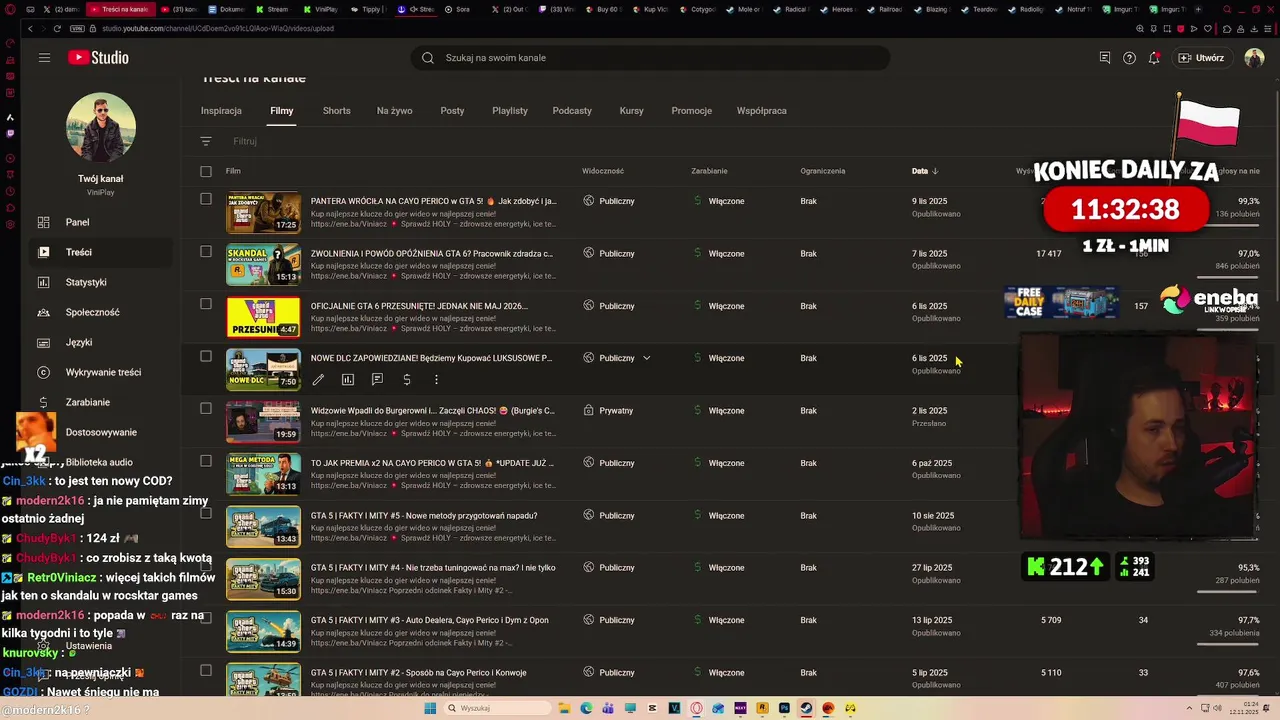
Task: Click the YouTube Studio logo
Action: click(x=98, y=58)
